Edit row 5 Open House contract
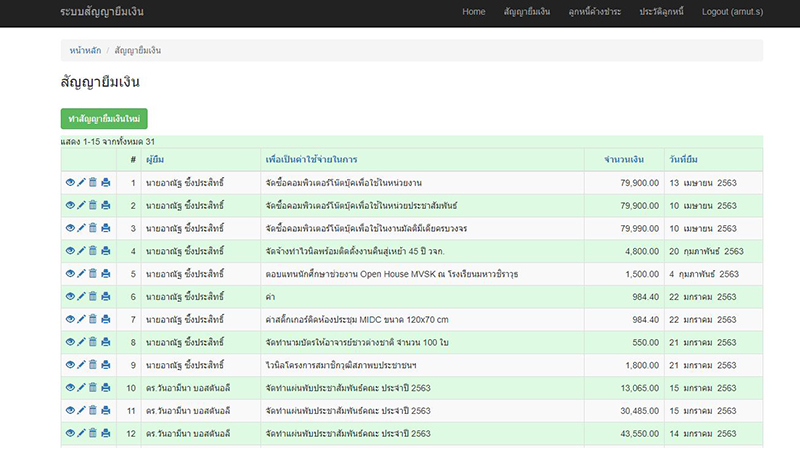This screenshot has height=450, width=800. [81, 273]
